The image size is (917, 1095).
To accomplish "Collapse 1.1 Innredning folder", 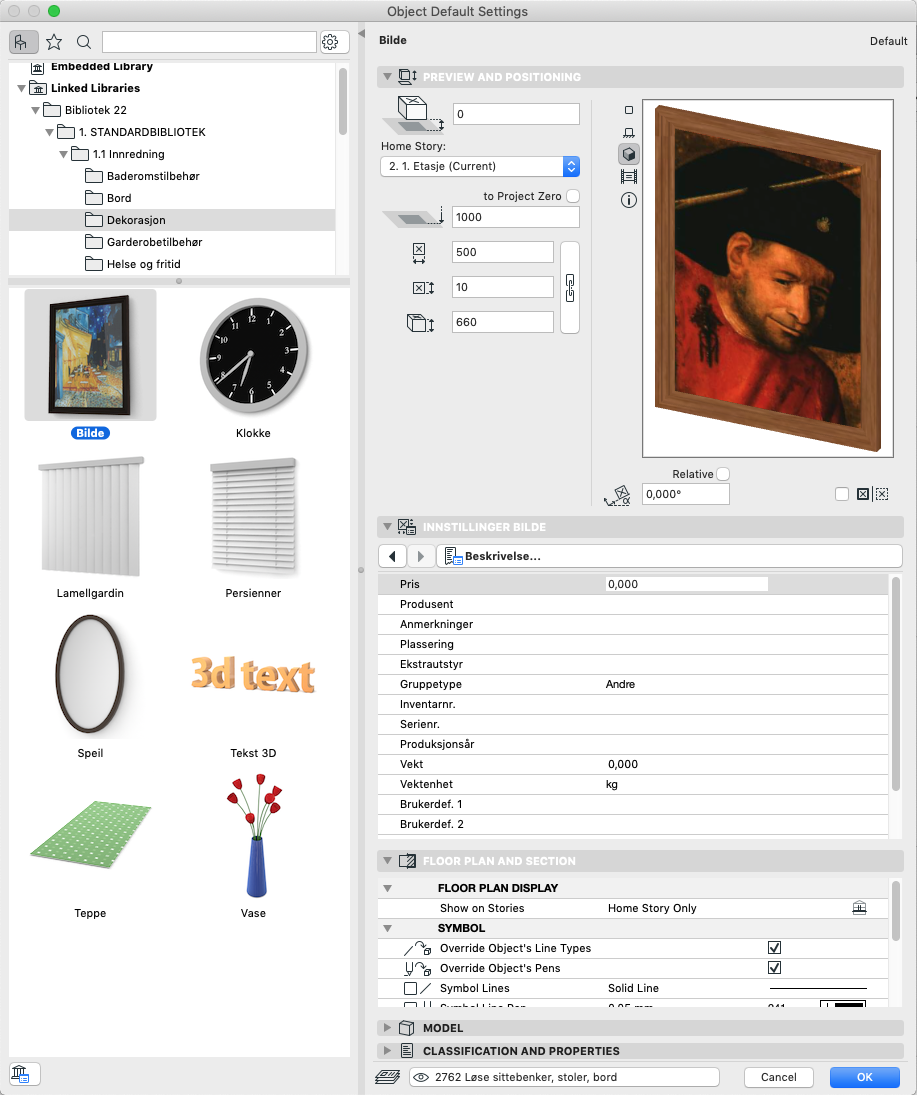I will (x=63, y=154).
